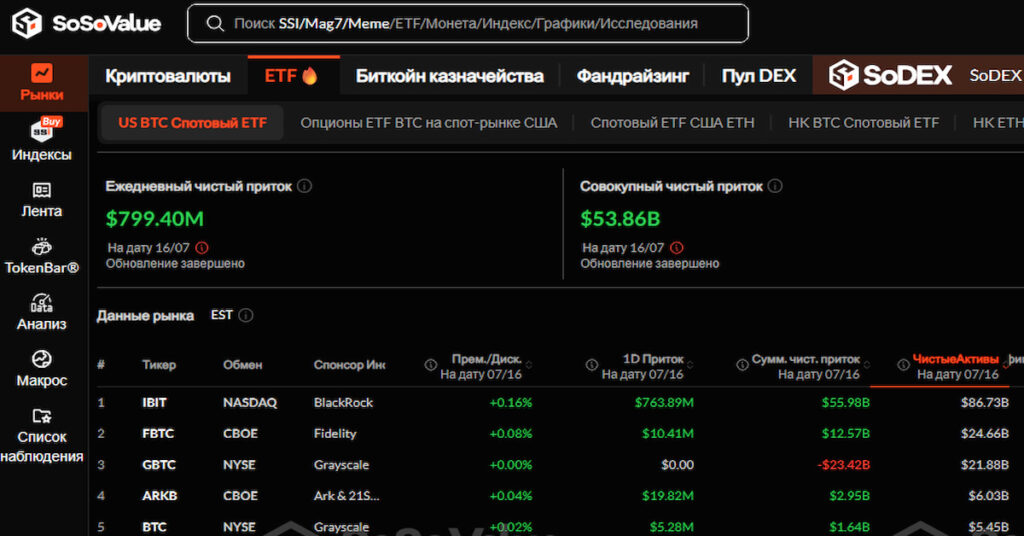Screen dimensions: 1024x536
Task: Click red clock icon under $799.40M
Action: (202, 247)
